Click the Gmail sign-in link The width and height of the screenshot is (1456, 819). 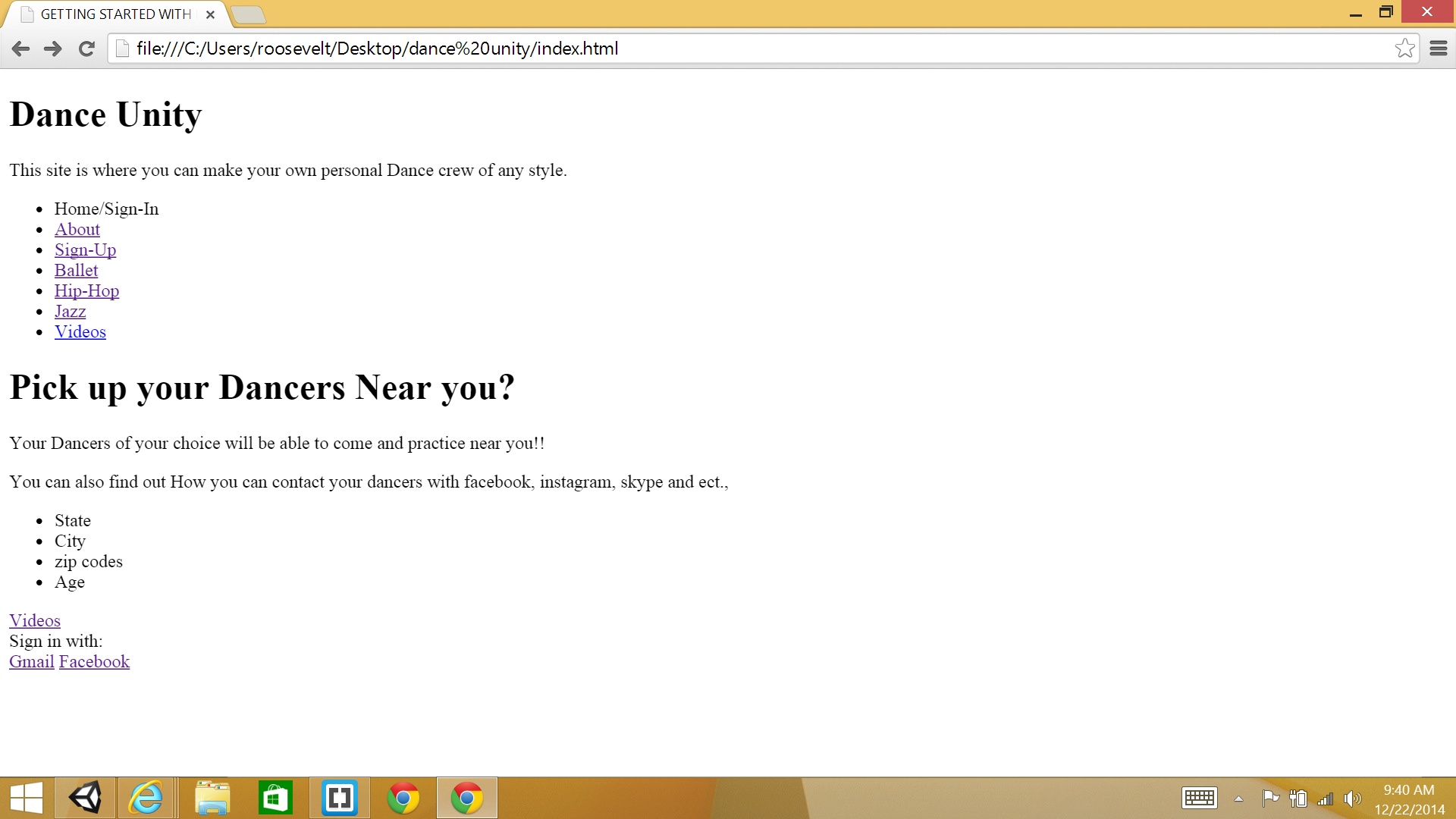[x=31, y=661]
